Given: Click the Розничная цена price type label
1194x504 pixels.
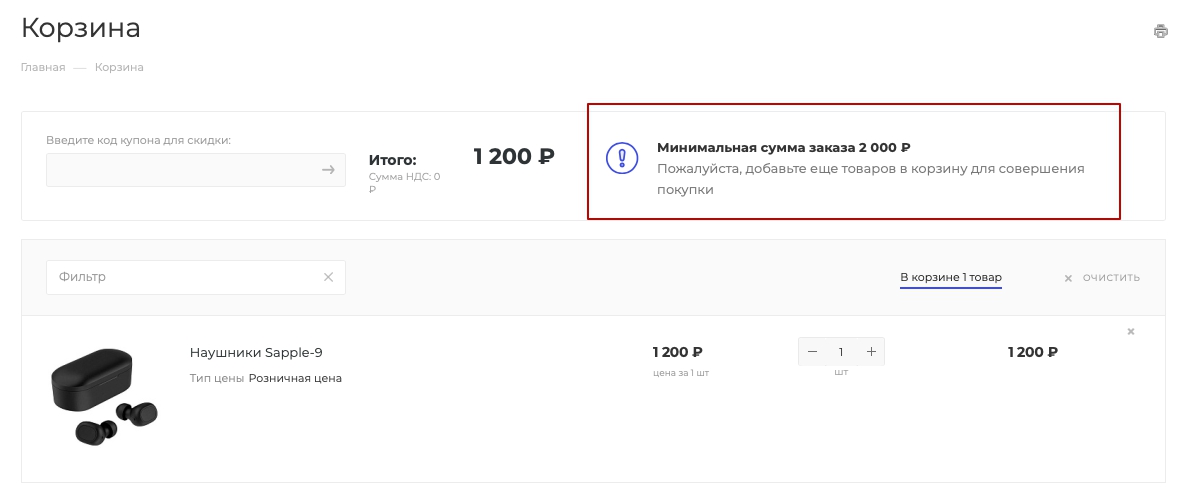Looking at the screenshot, I should (x=295, y=378).
